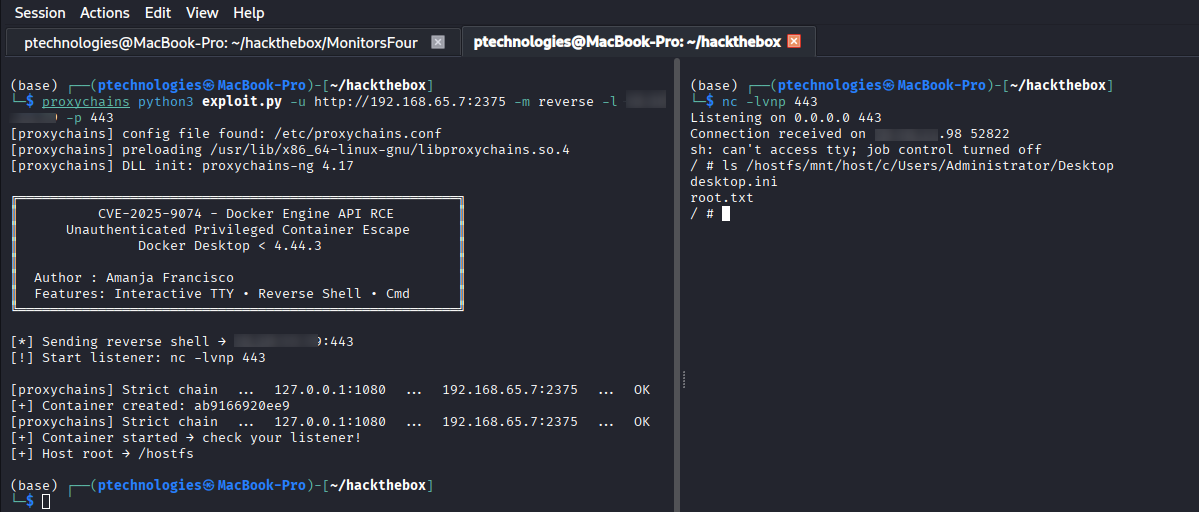The height and width of the screenshot is (512, 1199).
Task: Click the split pane divider handle
Action: click(683, 380)
